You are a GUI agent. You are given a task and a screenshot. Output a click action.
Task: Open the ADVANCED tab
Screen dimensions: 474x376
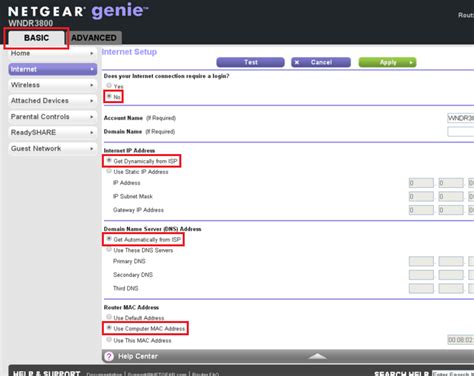pos(94,38)
